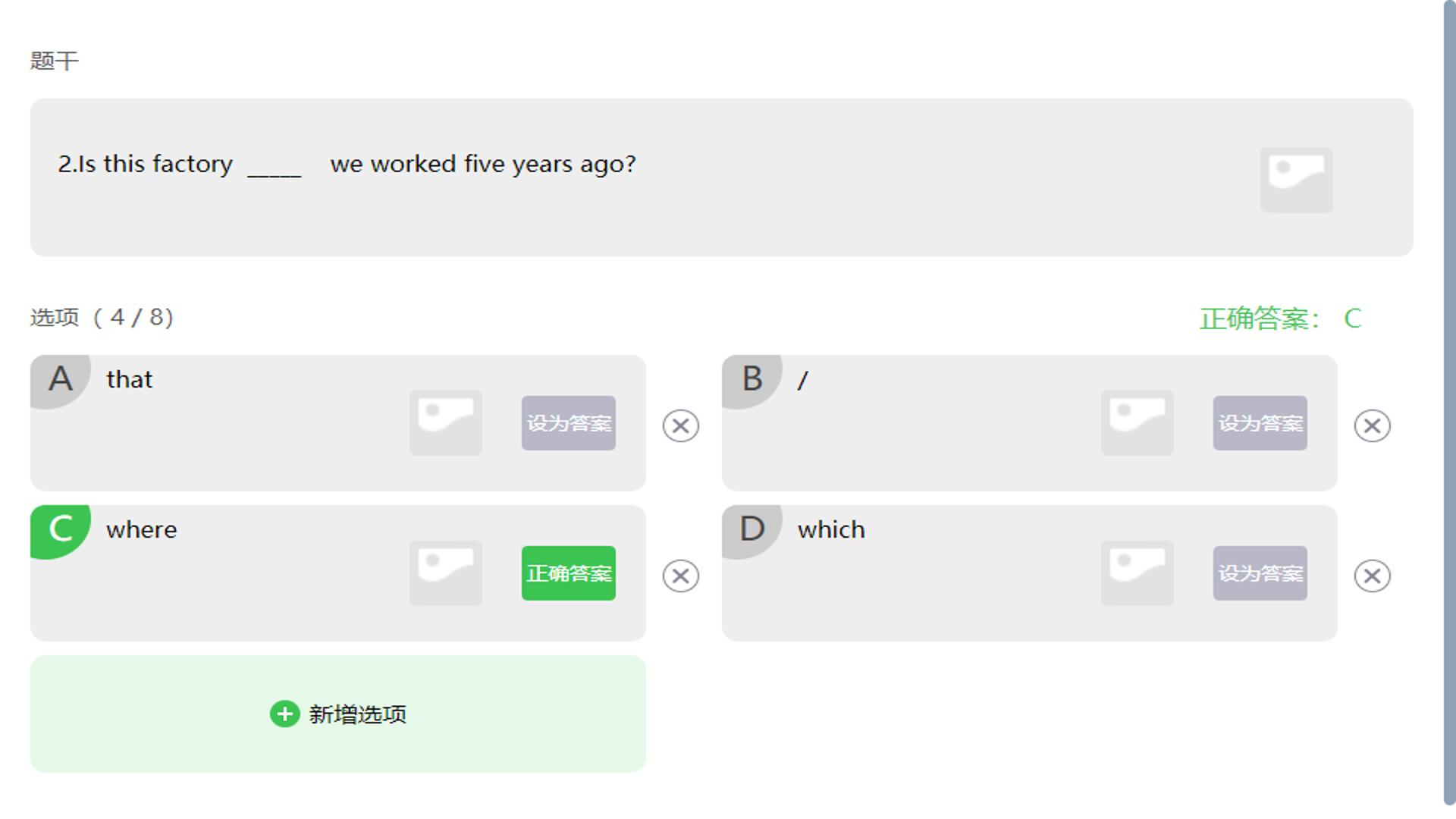This screenshot has width=1456, height=819.
Task: Edit the question stem text
Action: [347, 164]
